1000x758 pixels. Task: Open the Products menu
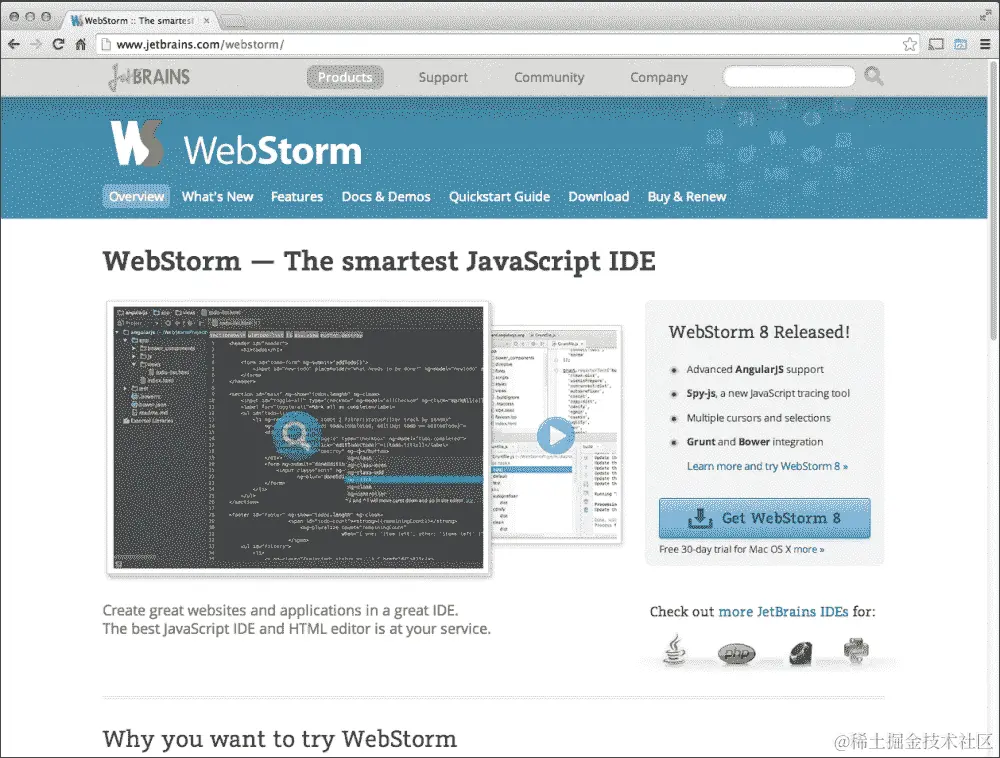coord(345,77)
